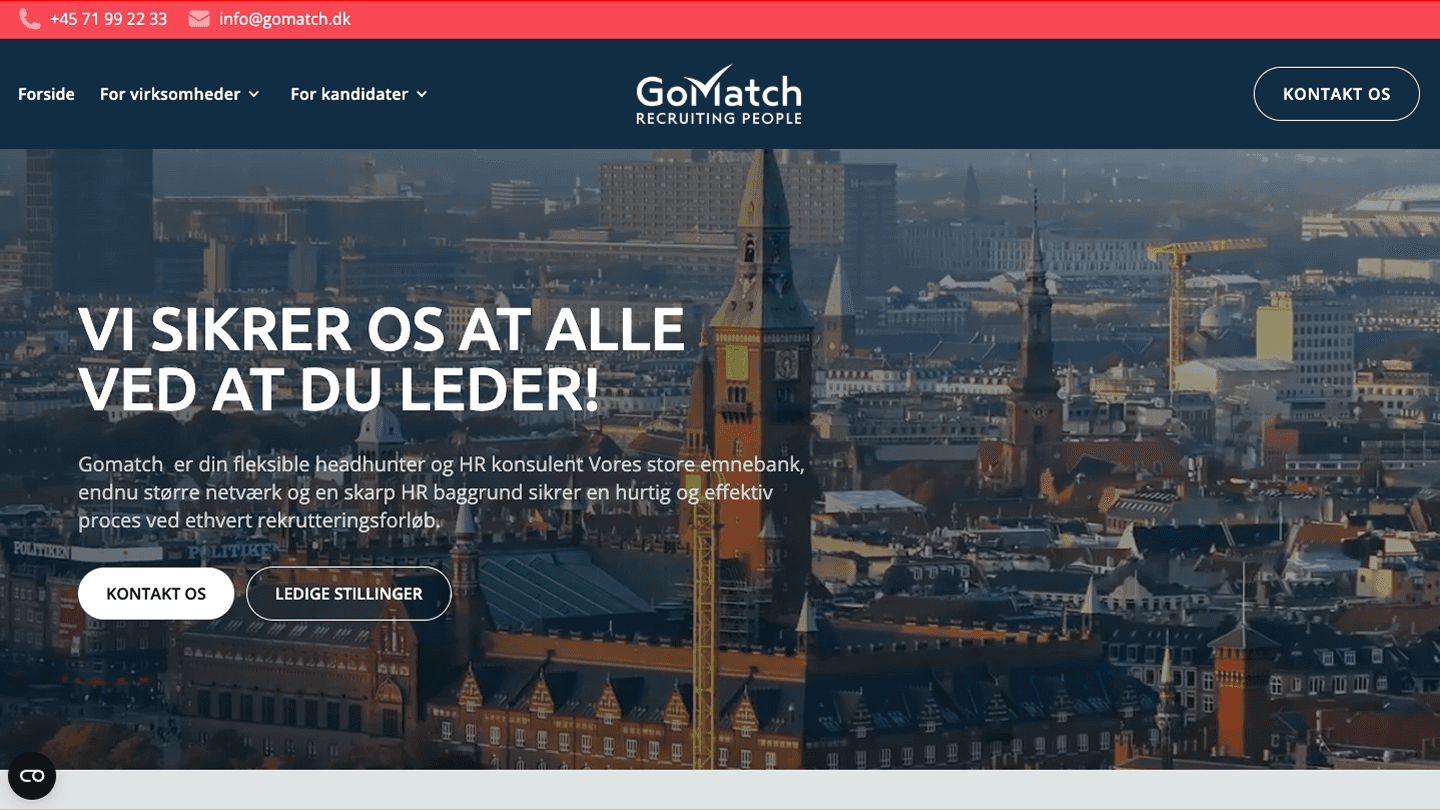Open the cookie consent icon

tap(32, 776)
